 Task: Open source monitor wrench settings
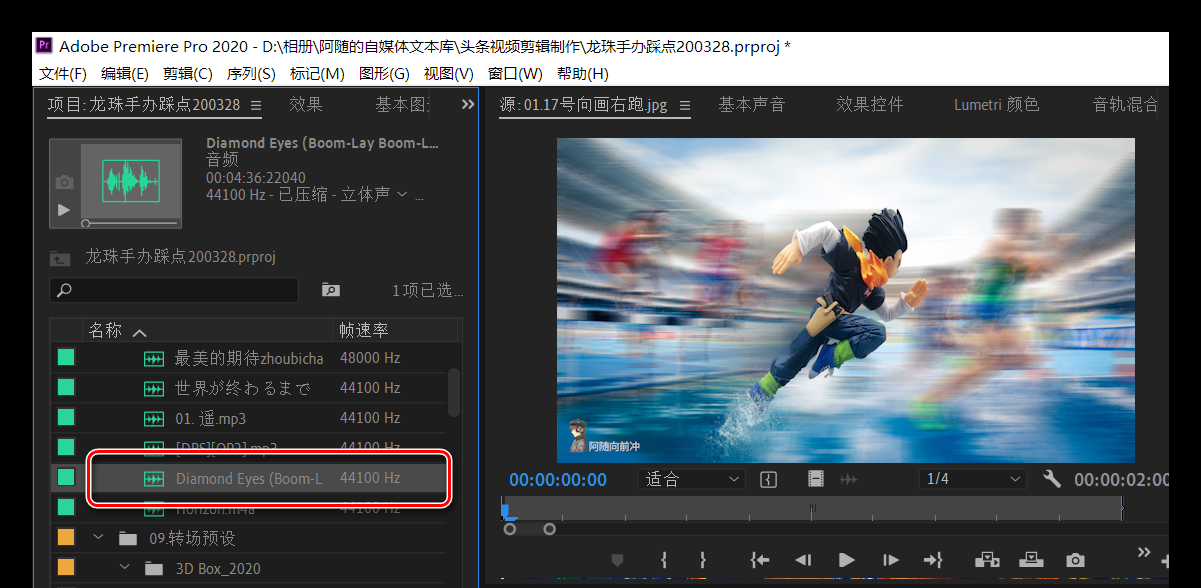pos(1051,479)
